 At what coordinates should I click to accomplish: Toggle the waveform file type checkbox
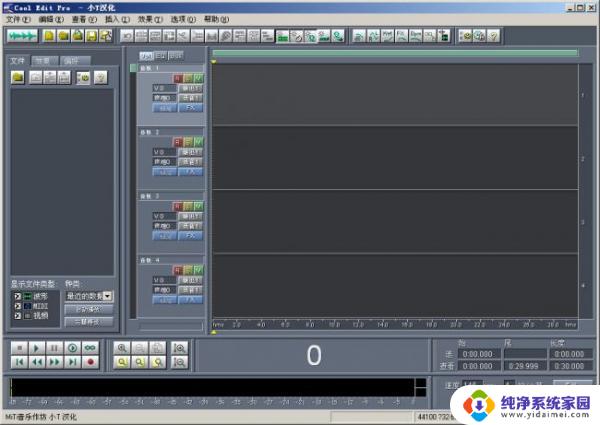[17, 296]
